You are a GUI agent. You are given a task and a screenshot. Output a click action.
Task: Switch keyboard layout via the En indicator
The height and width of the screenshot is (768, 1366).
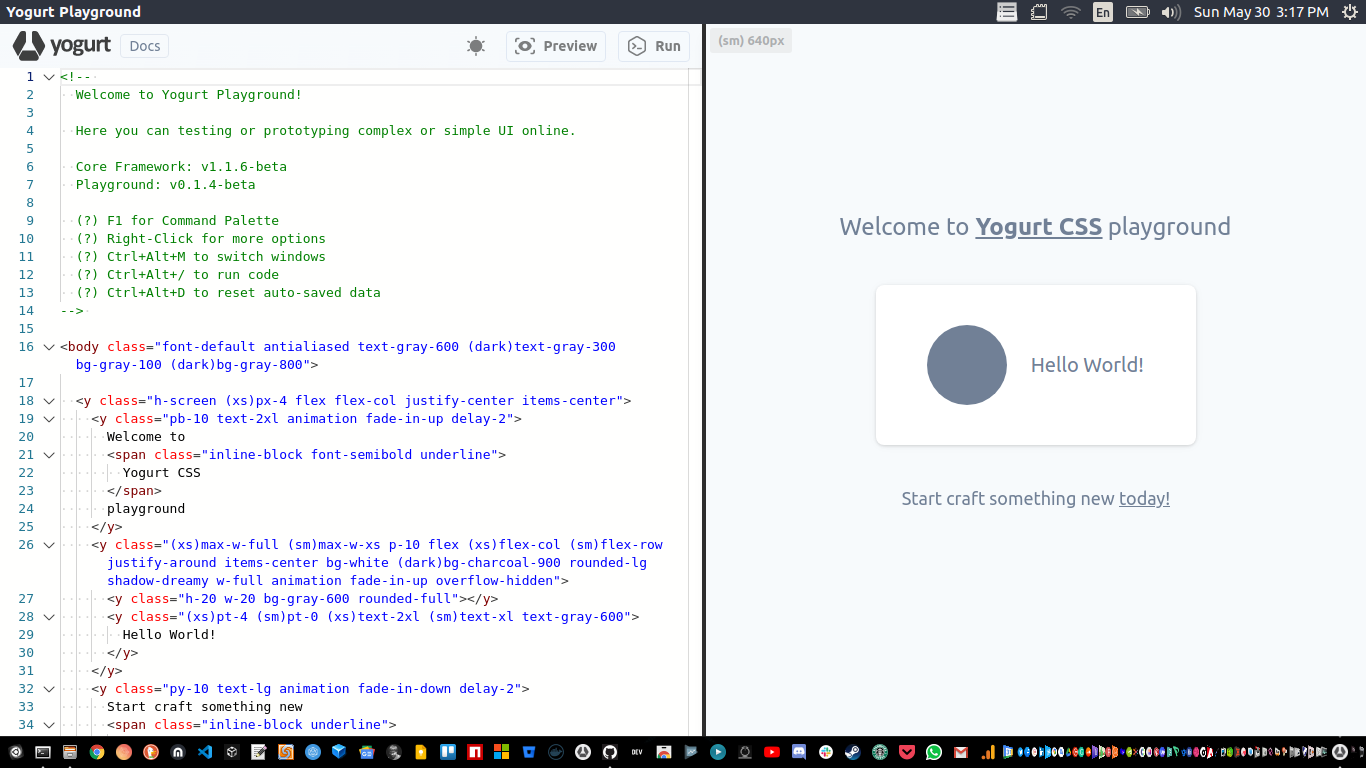1102,12
